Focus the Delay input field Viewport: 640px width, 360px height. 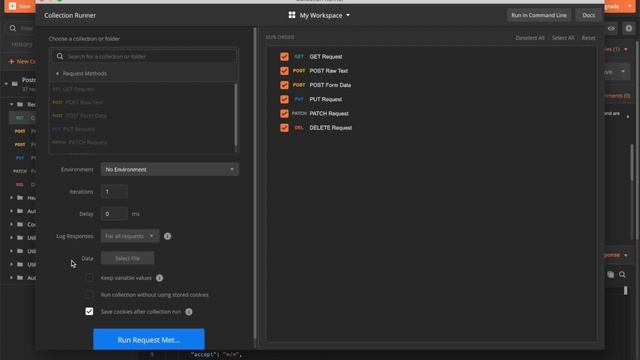tap(114, 213)
